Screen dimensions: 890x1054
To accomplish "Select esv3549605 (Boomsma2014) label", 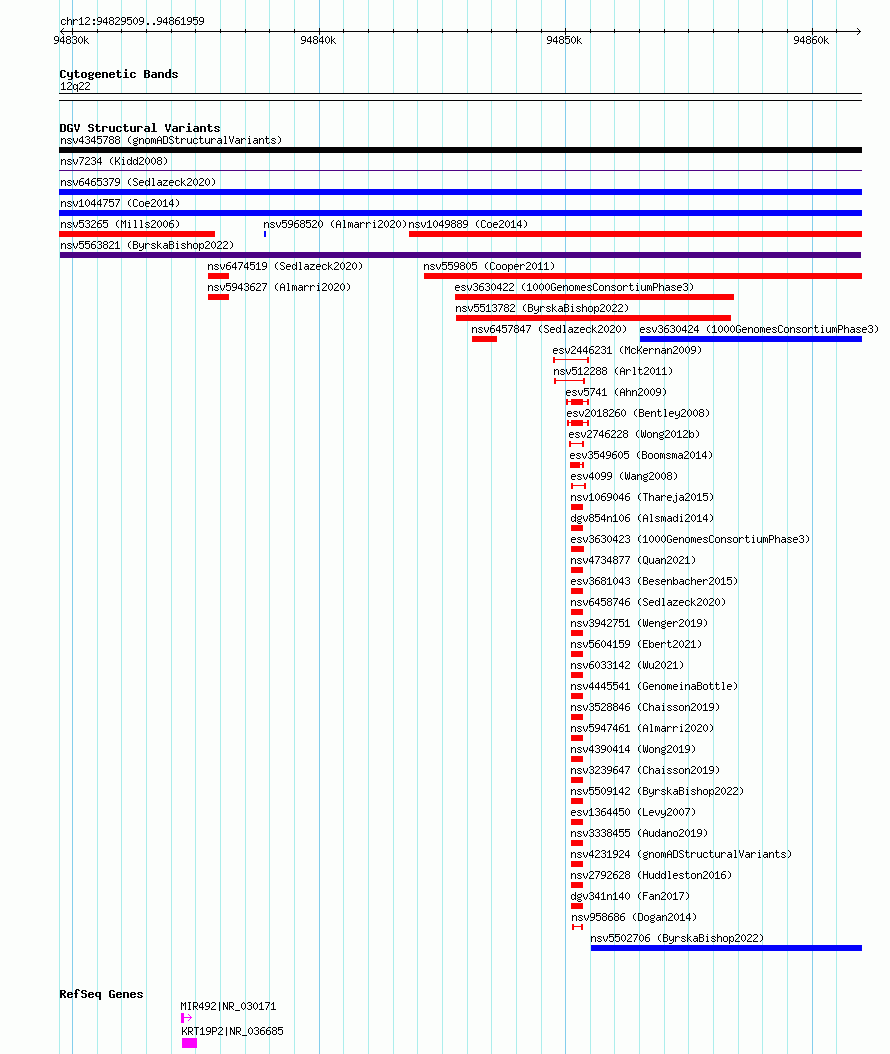I will point(641,455).
